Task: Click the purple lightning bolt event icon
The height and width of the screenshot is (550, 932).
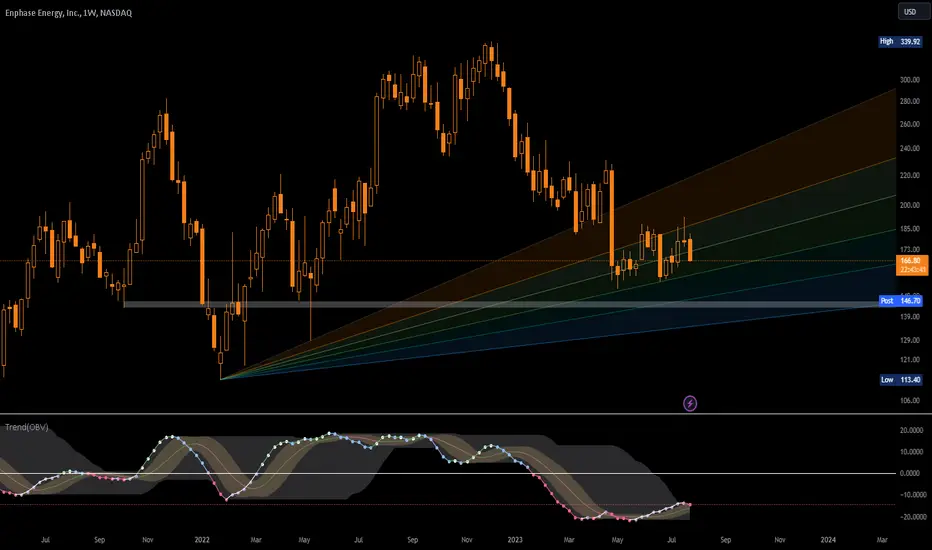Action: pyautogui.click(x=689, y=404)
